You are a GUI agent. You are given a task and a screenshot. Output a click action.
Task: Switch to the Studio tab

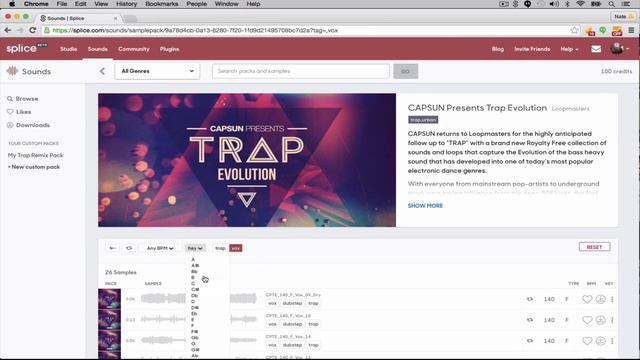[x=69, y=49]
